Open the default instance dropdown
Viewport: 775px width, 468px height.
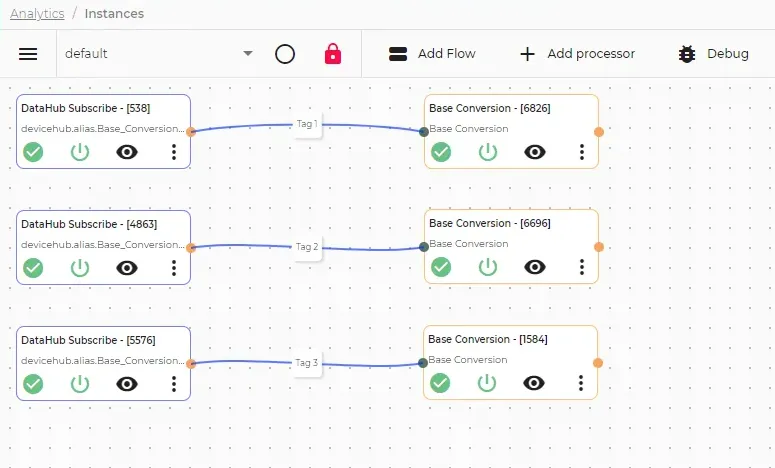point(159,53)
